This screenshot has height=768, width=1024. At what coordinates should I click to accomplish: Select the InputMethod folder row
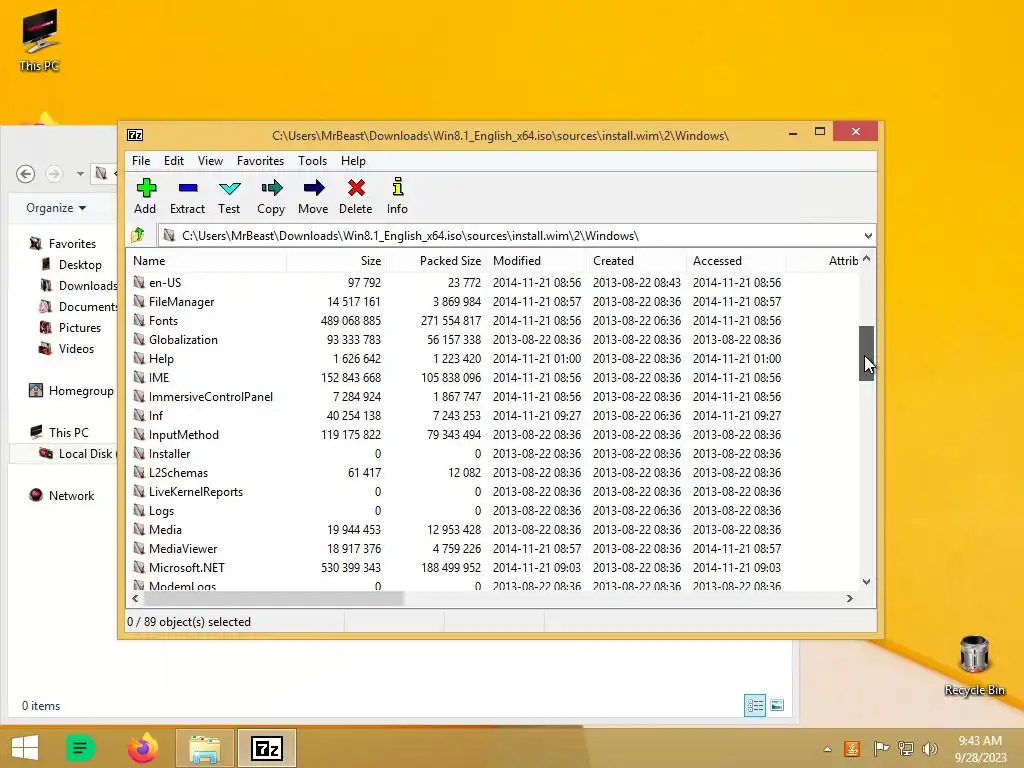point(493,434)
